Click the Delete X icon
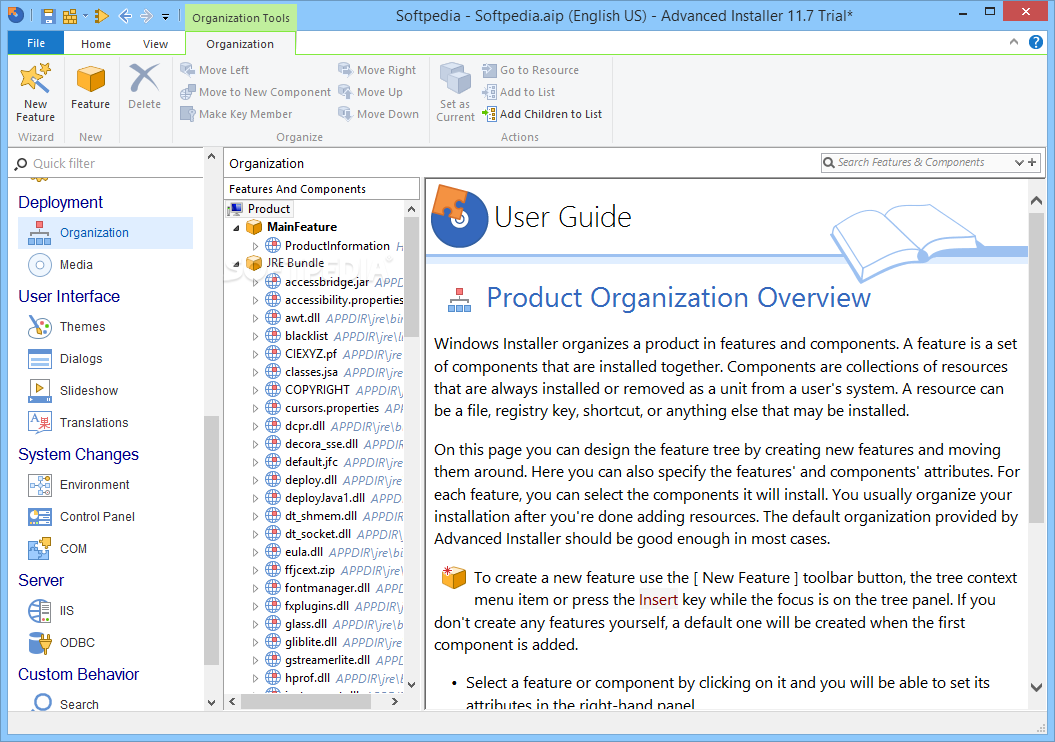Viewport: 1055px width, 742px height. click(x=144, y=78)
